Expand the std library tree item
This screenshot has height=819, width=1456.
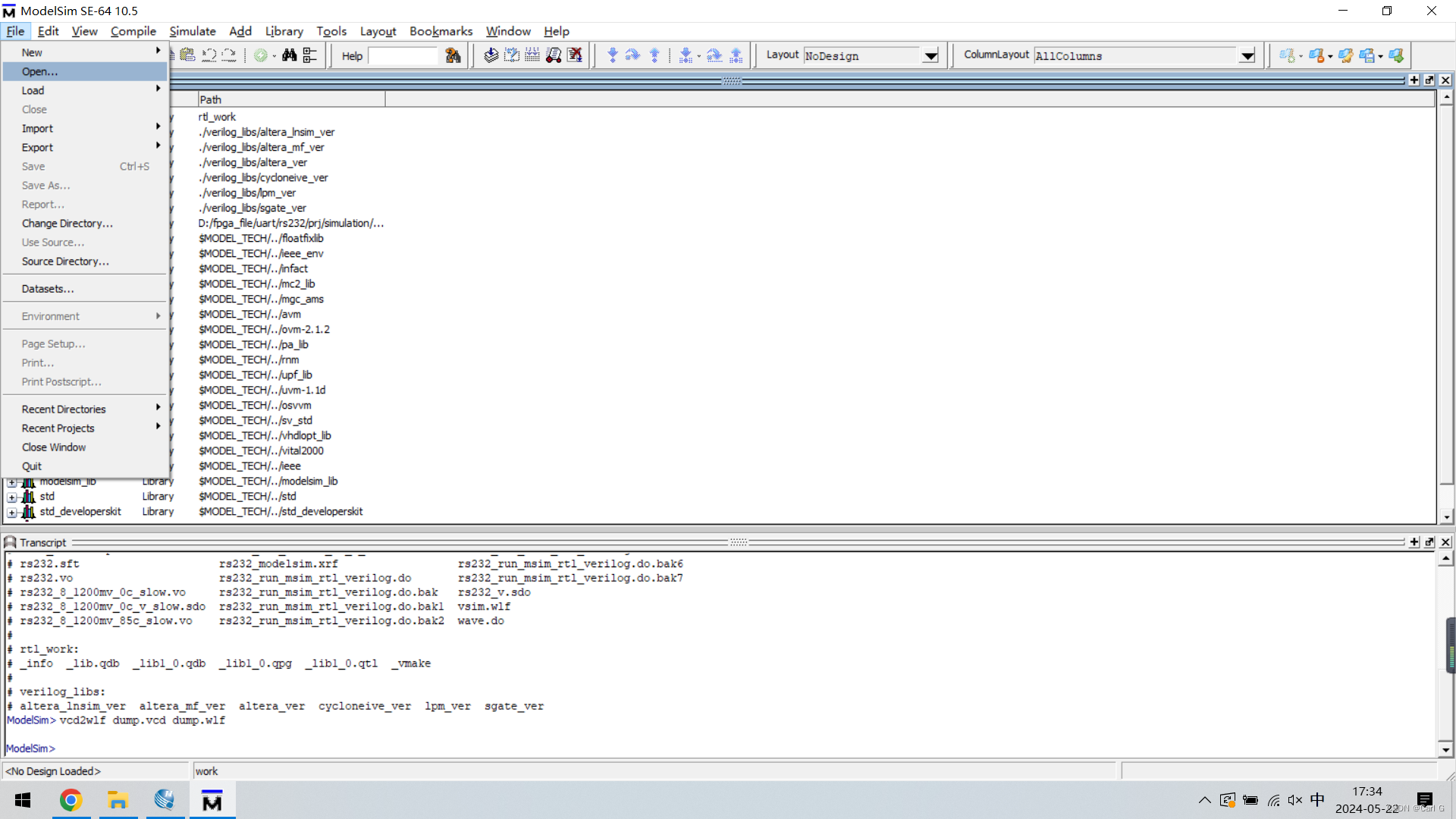pyautogui.click(x=12, y=497)
